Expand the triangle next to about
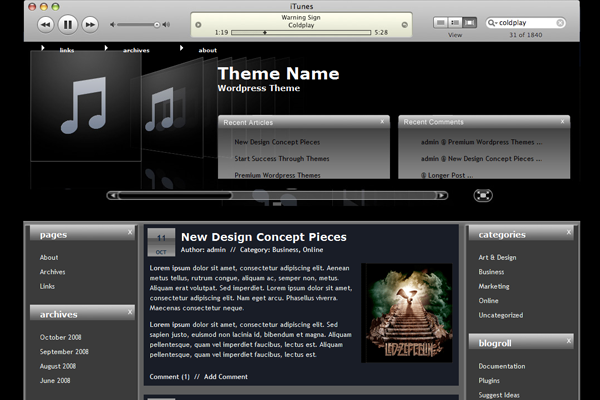This screenshot has height=400, width=600. pos(181,48)
